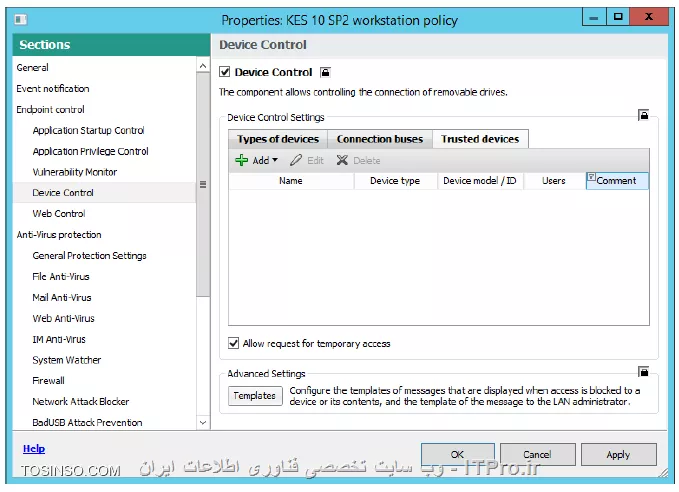Sort by the Users column header
This screenshot has width=679, height=492.
[x=554, y=181]
